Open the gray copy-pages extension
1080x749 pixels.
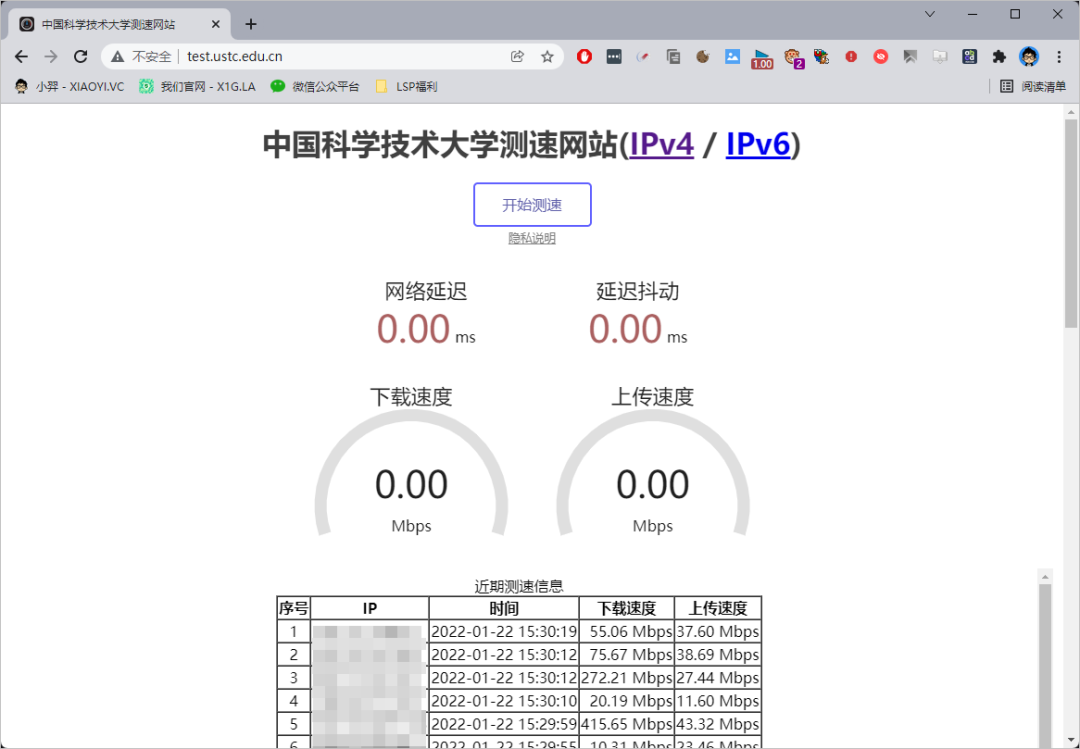pyautogui.click(x=673, y=57)
